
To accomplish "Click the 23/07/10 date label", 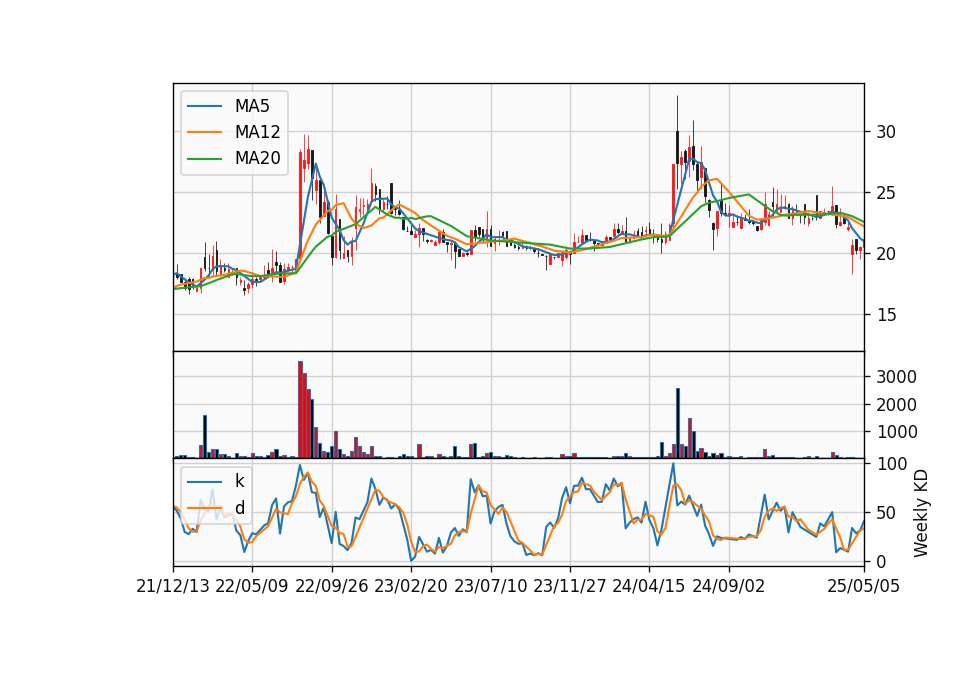I will coord(490,586).
